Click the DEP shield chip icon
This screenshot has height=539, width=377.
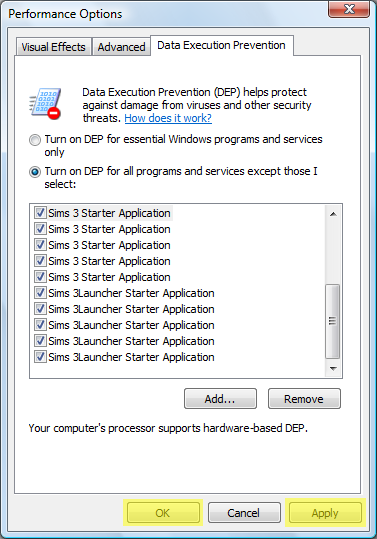click(x=45, y=104)
